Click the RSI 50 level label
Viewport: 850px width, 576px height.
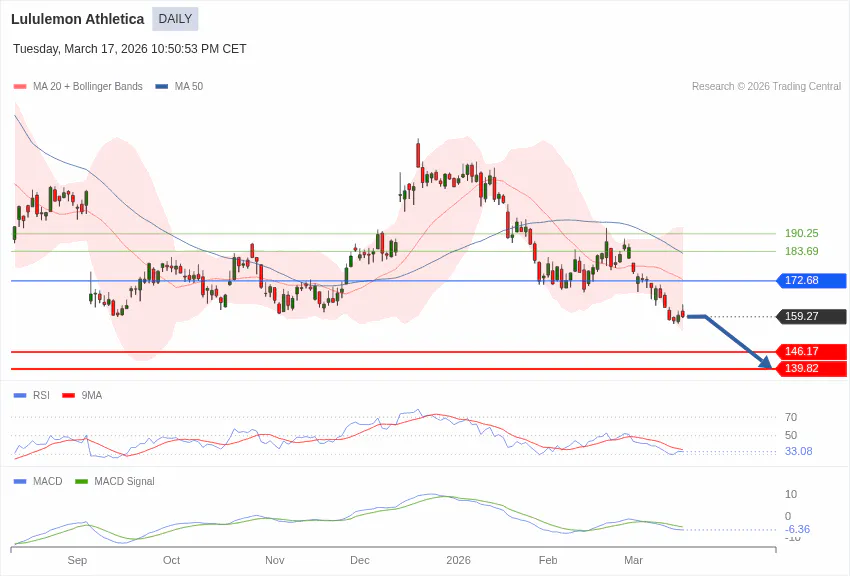point(791,435)
